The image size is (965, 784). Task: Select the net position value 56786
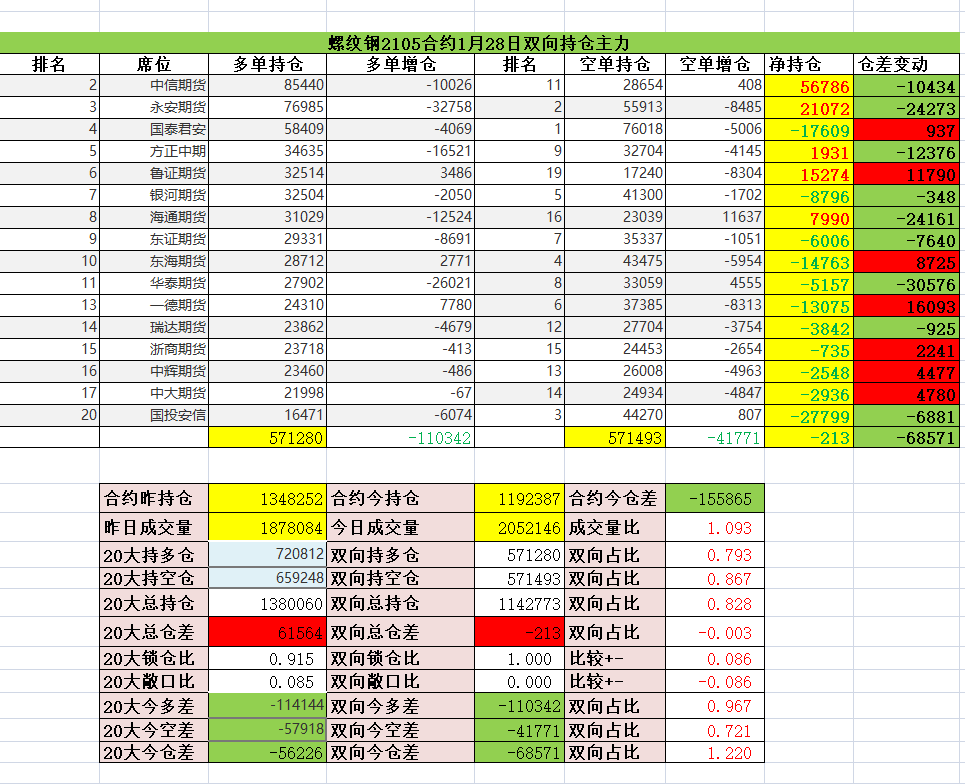click(x=809, y=86)
